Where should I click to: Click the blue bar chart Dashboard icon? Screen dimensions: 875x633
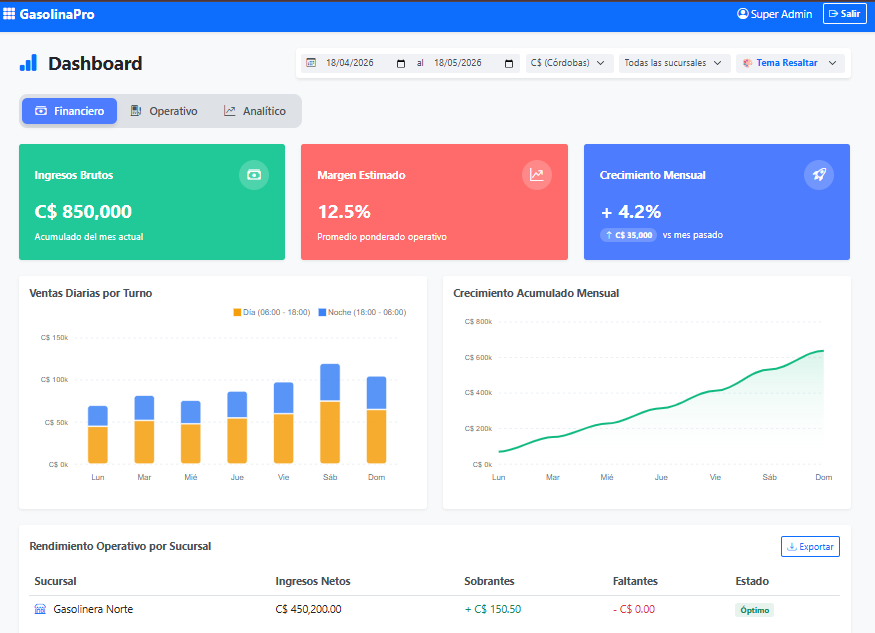28,63
